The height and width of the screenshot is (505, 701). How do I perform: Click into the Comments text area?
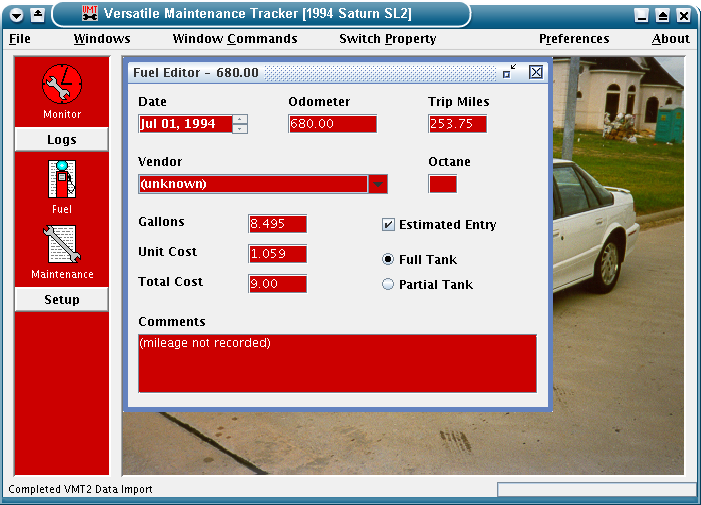337,363
